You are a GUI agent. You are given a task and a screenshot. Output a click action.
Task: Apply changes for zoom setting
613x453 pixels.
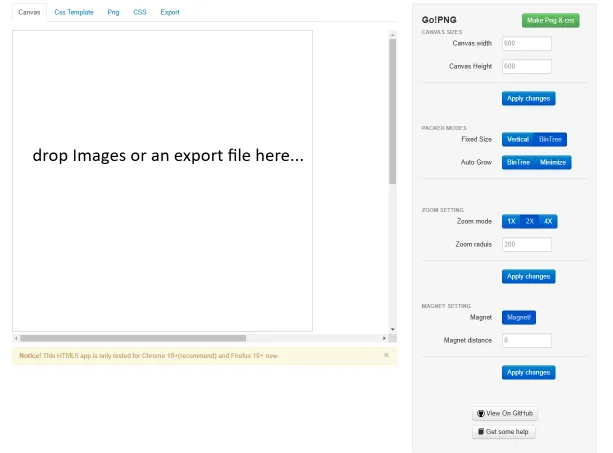pyautogui.click(x=529, y=277)
